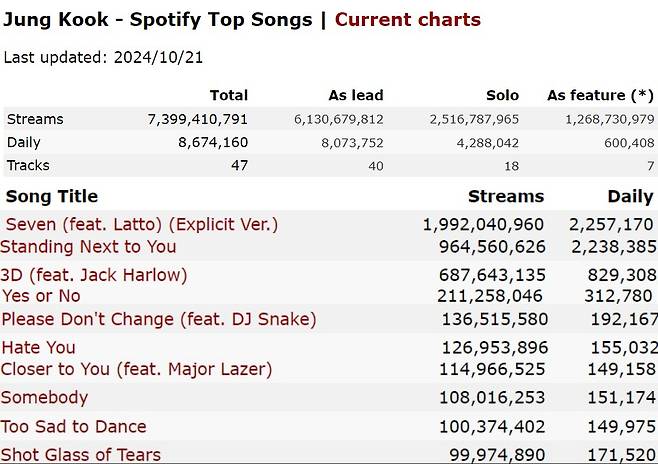Viewport: 658px width, 464px height.
Task: Open the Hate You song link
Action: point(39,348)
